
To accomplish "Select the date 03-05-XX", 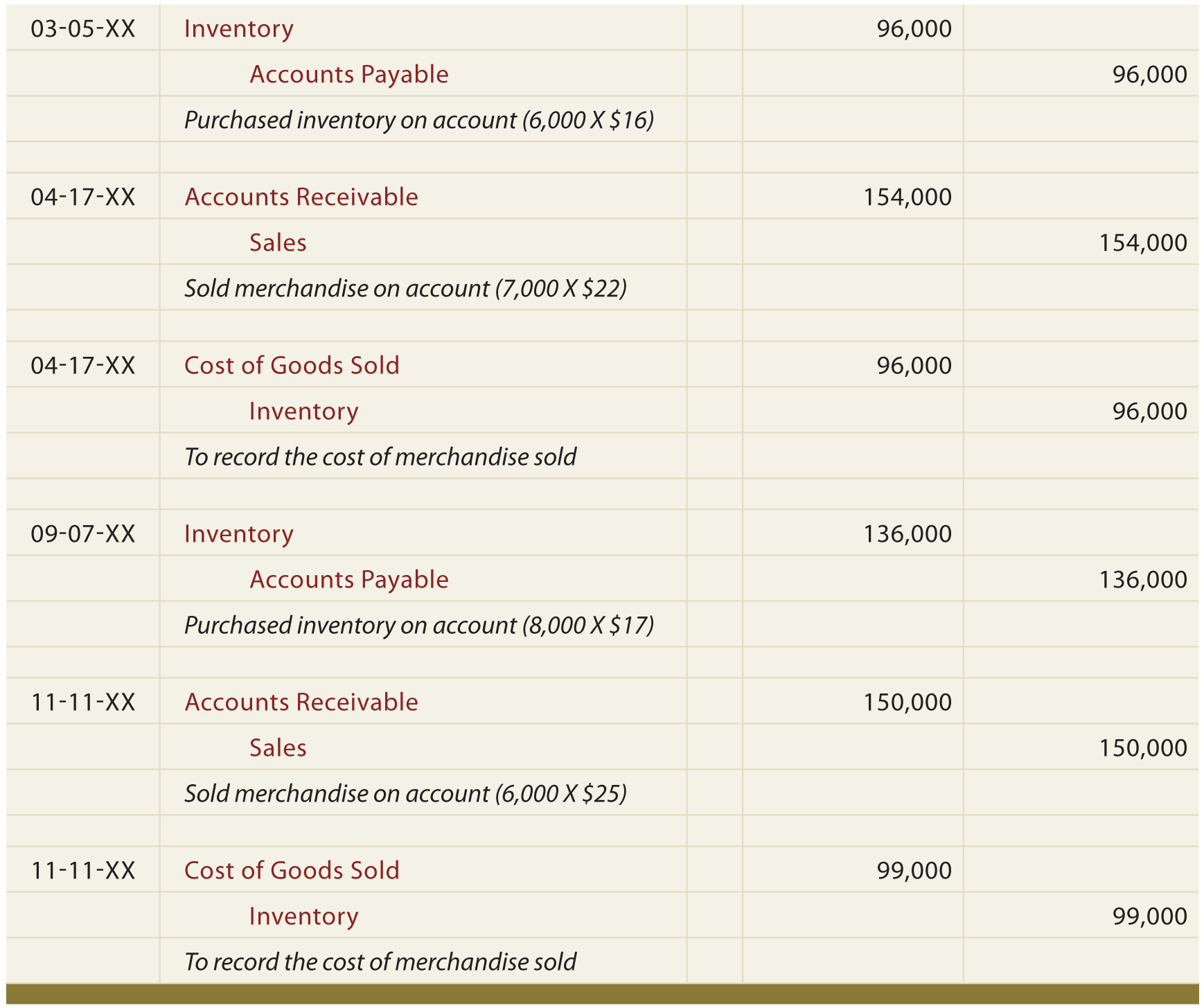I will 83,29.
